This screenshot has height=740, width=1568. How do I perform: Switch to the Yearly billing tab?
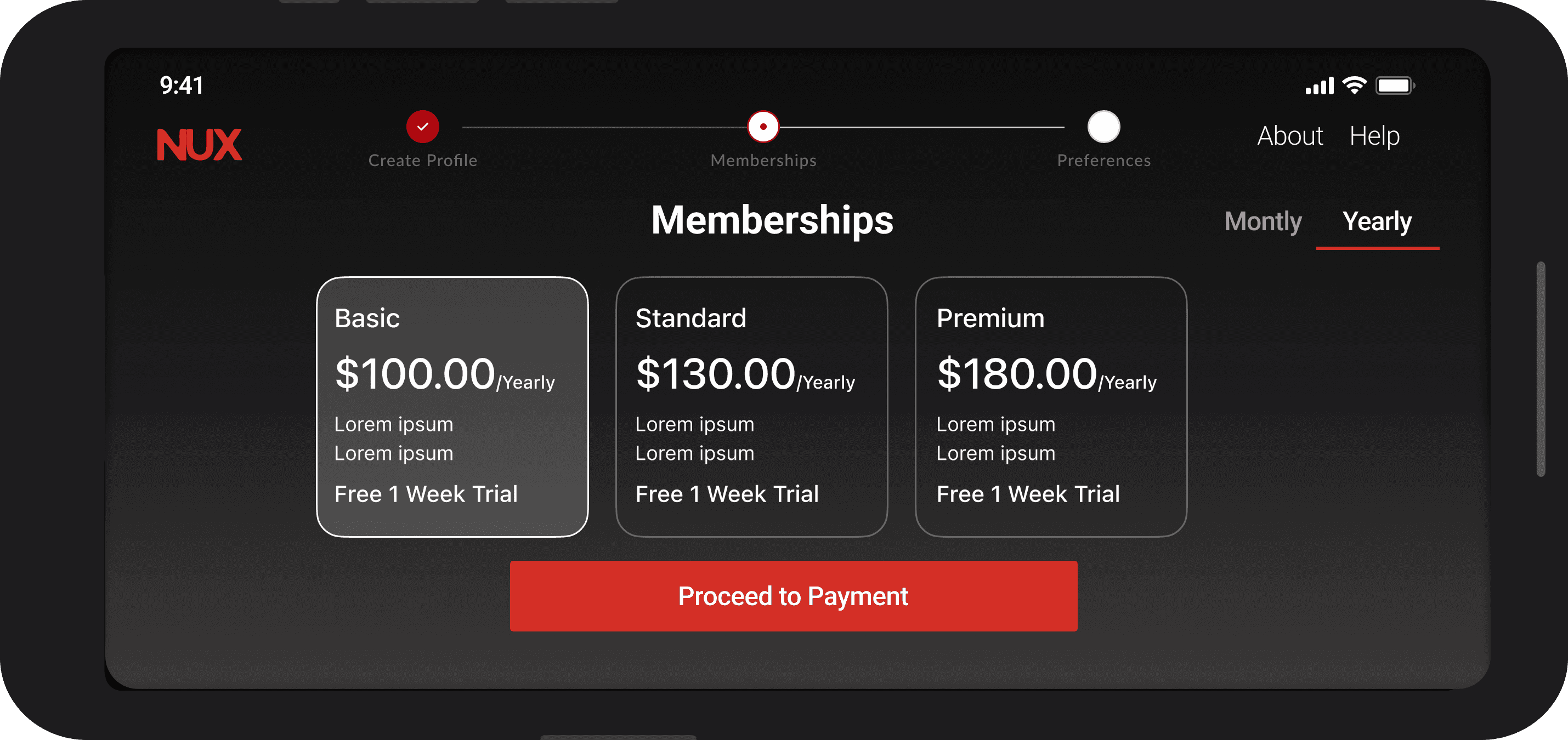tap(1377, 223)
